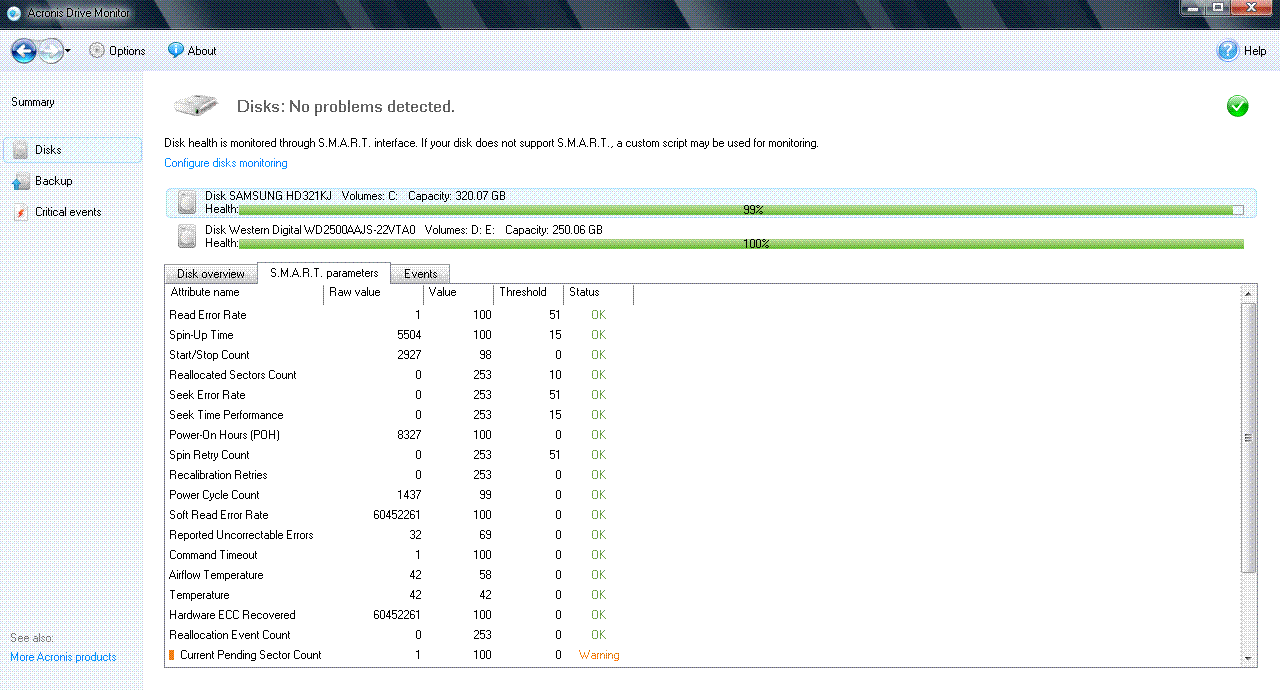Image resolution: width=1280 pixels, height=690 pixels.
Task: Click the large disk drive header icon
Action: (196, 105)
